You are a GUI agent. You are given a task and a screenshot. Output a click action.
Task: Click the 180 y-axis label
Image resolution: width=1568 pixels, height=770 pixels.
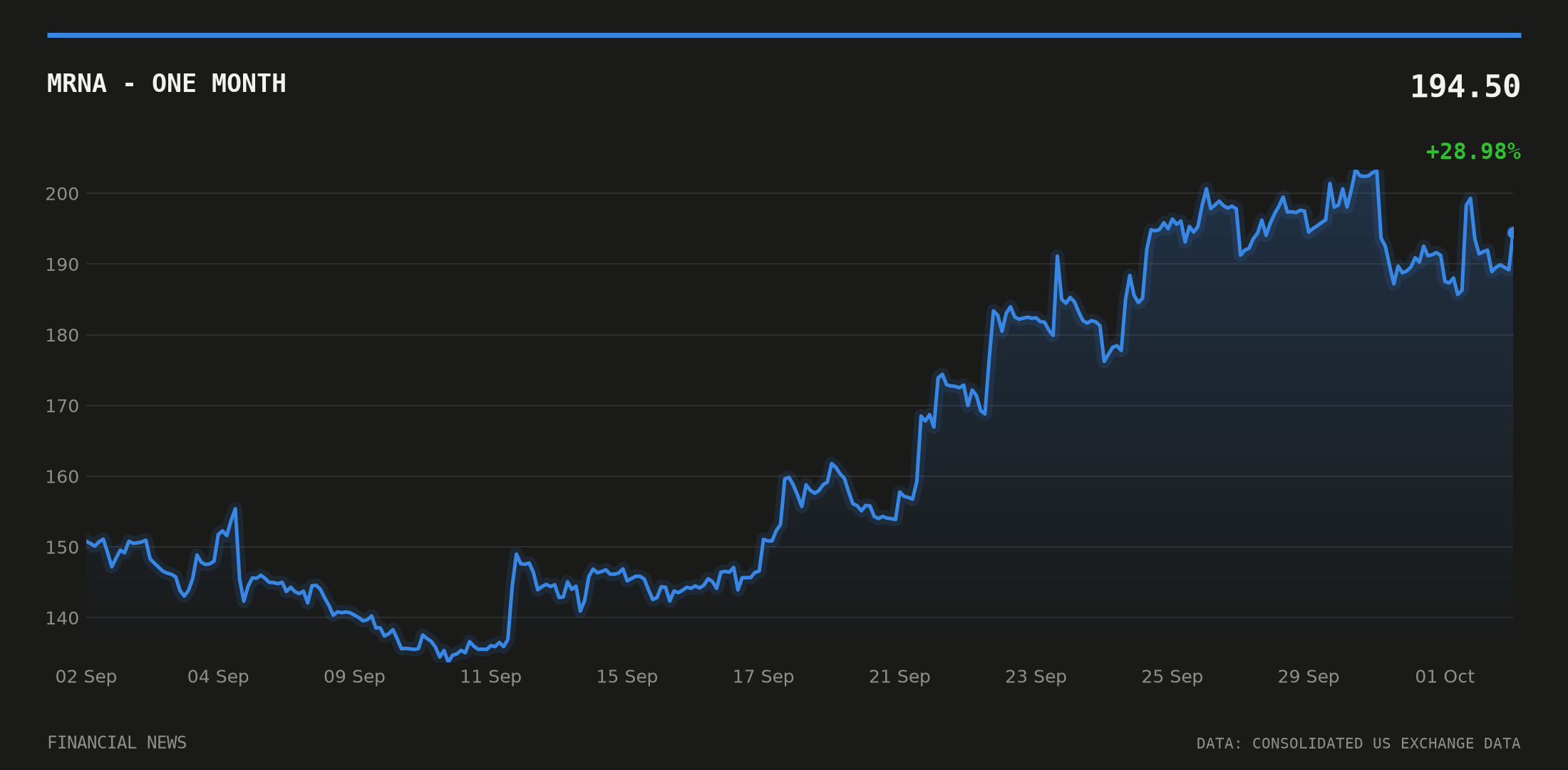62,335
